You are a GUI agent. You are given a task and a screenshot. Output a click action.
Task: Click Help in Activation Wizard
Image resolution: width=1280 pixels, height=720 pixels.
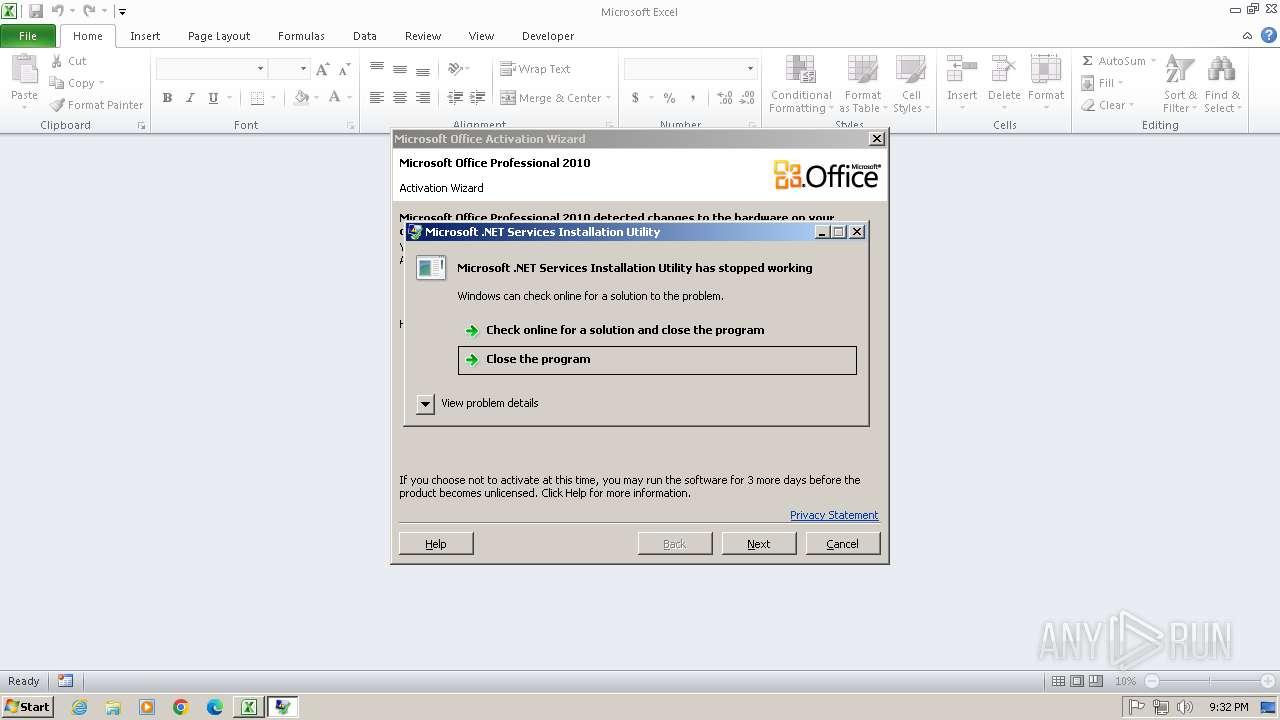coord(436,544)
